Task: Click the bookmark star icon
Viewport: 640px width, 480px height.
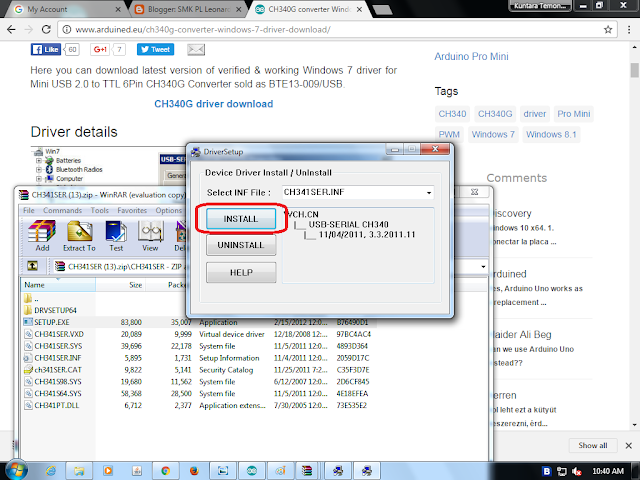Action: (x=608, y=29)
